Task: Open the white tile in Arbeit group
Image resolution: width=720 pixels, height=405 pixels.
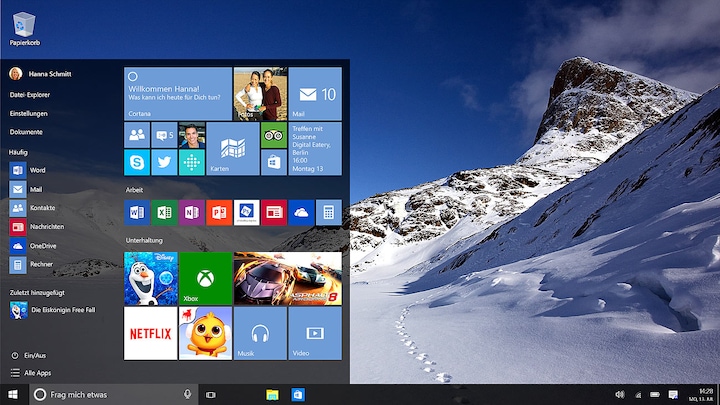Action: pos(247,212)
